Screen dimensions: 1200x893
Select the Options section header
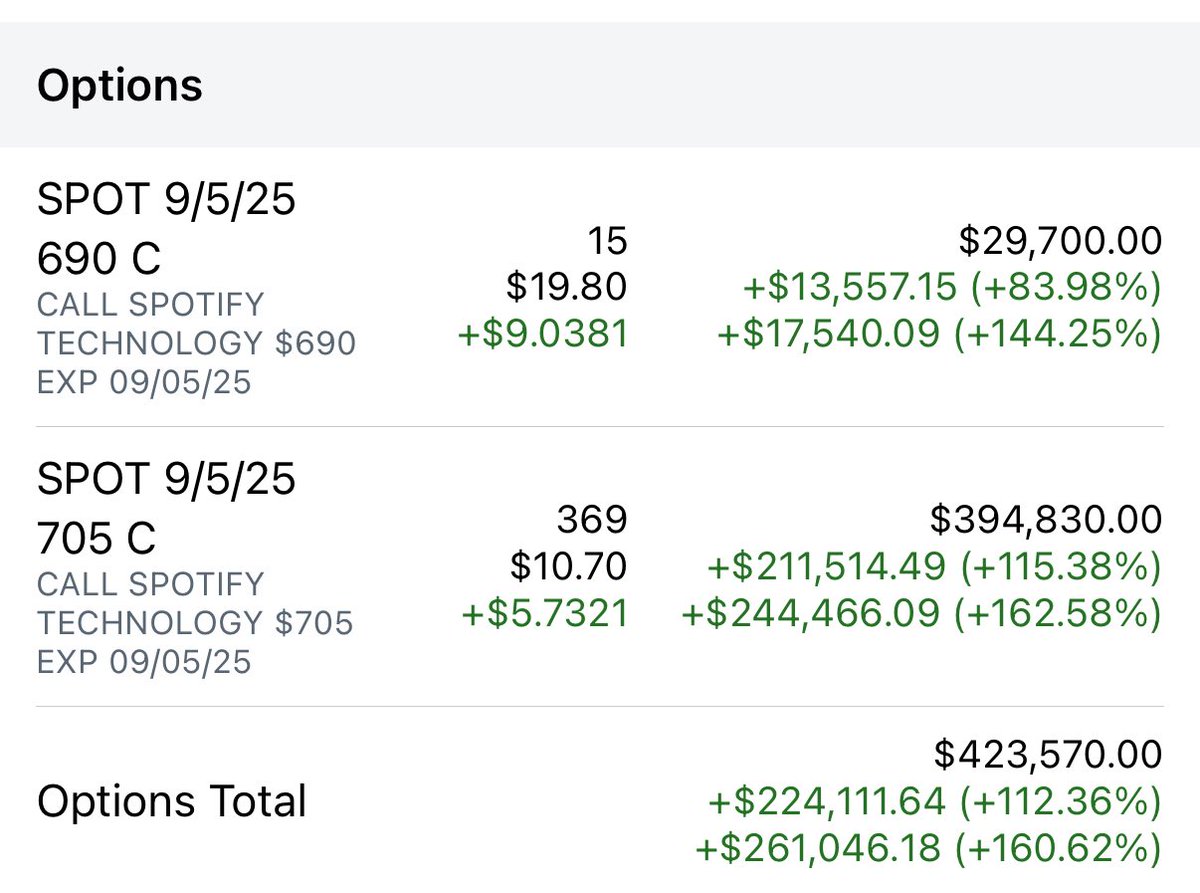pos(120,86)
